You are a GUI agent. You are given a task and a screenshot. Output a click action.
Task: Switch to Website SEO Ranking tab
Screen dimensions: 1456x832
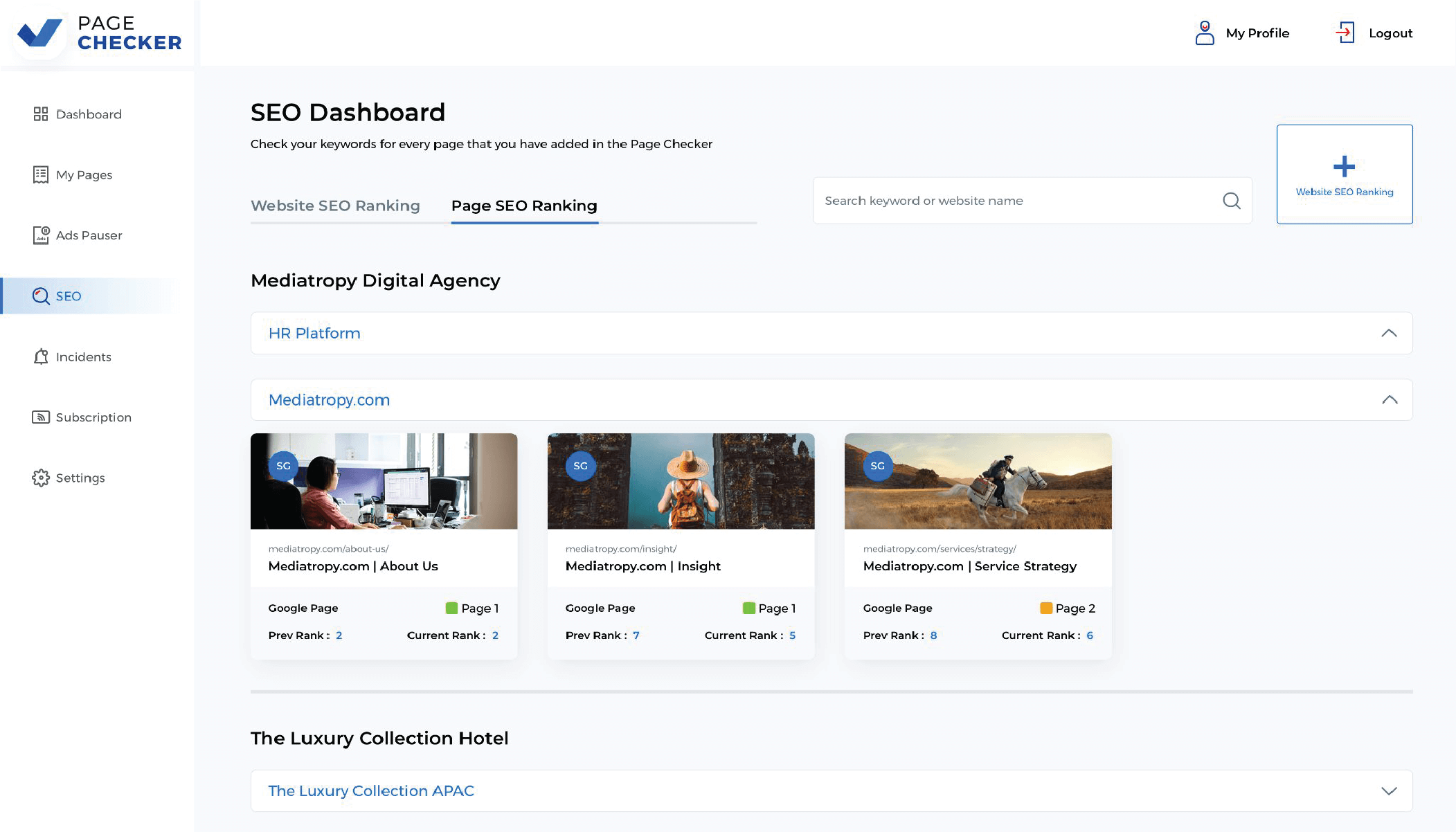click(335, 206)
